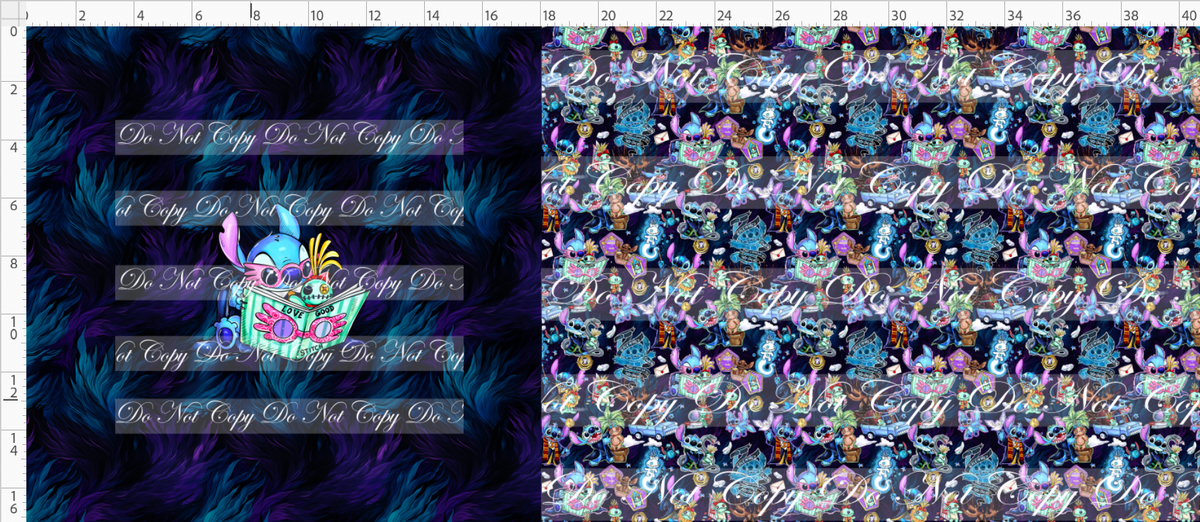Click the 24 mark on horizontal ruler
The image size is (1200, 522).
(x=724, y=17)
